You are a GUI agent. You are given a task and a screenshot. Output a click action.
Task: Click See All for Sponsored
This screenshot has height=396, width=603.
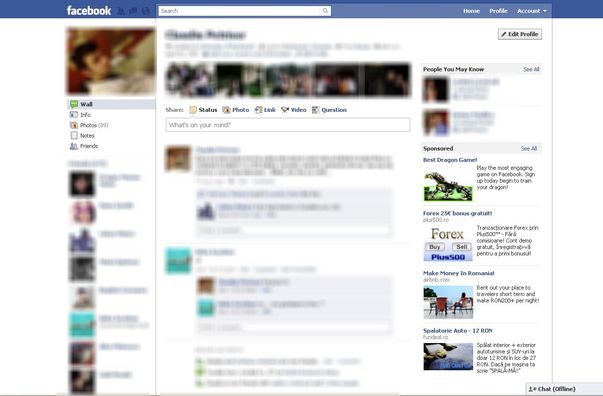(529, 148)
